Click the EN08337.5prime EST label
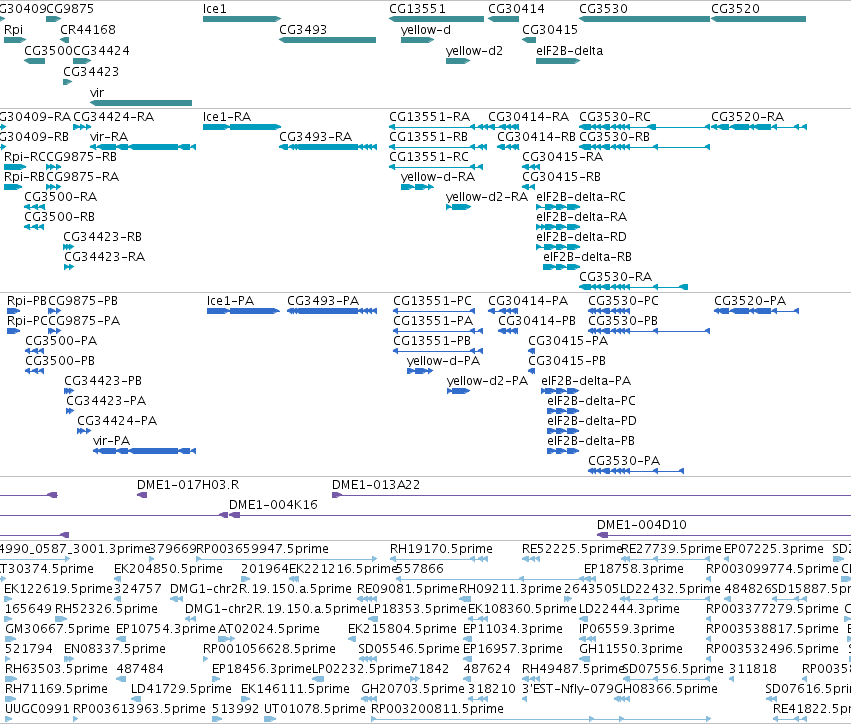The height and width of the screenshot is (724, 851). pyautogui.click(x=115, y=649)
